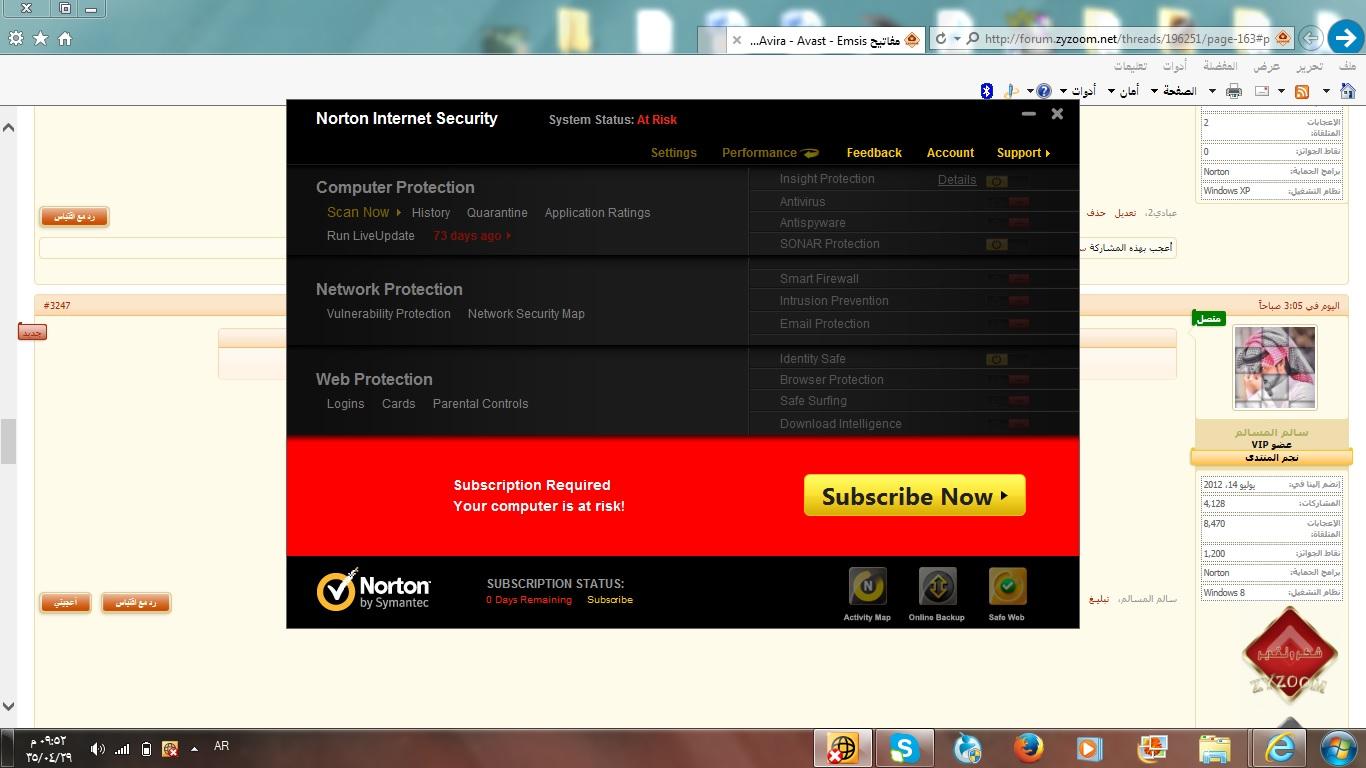1366x768 pixels.
Task: Open the الصفحة dropdown in command bar
Action: [x=1153, y=91]
